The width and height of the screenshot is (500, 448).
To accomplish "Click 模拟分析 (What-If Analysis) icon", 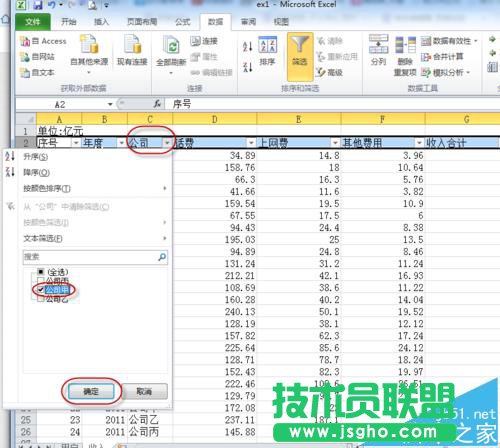I will pos(426,72).
